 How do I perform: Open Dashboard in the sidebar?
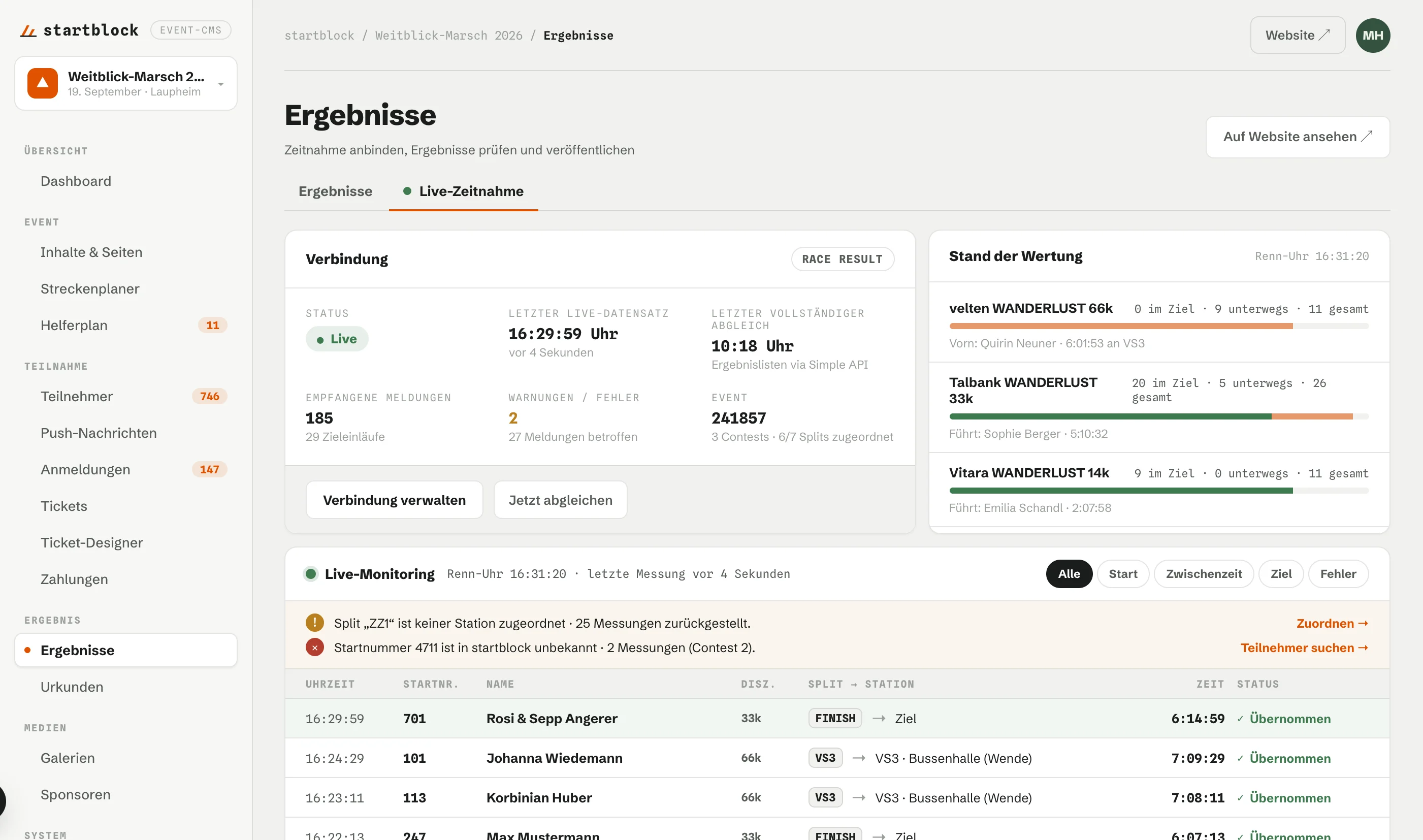tap(125, 181)
